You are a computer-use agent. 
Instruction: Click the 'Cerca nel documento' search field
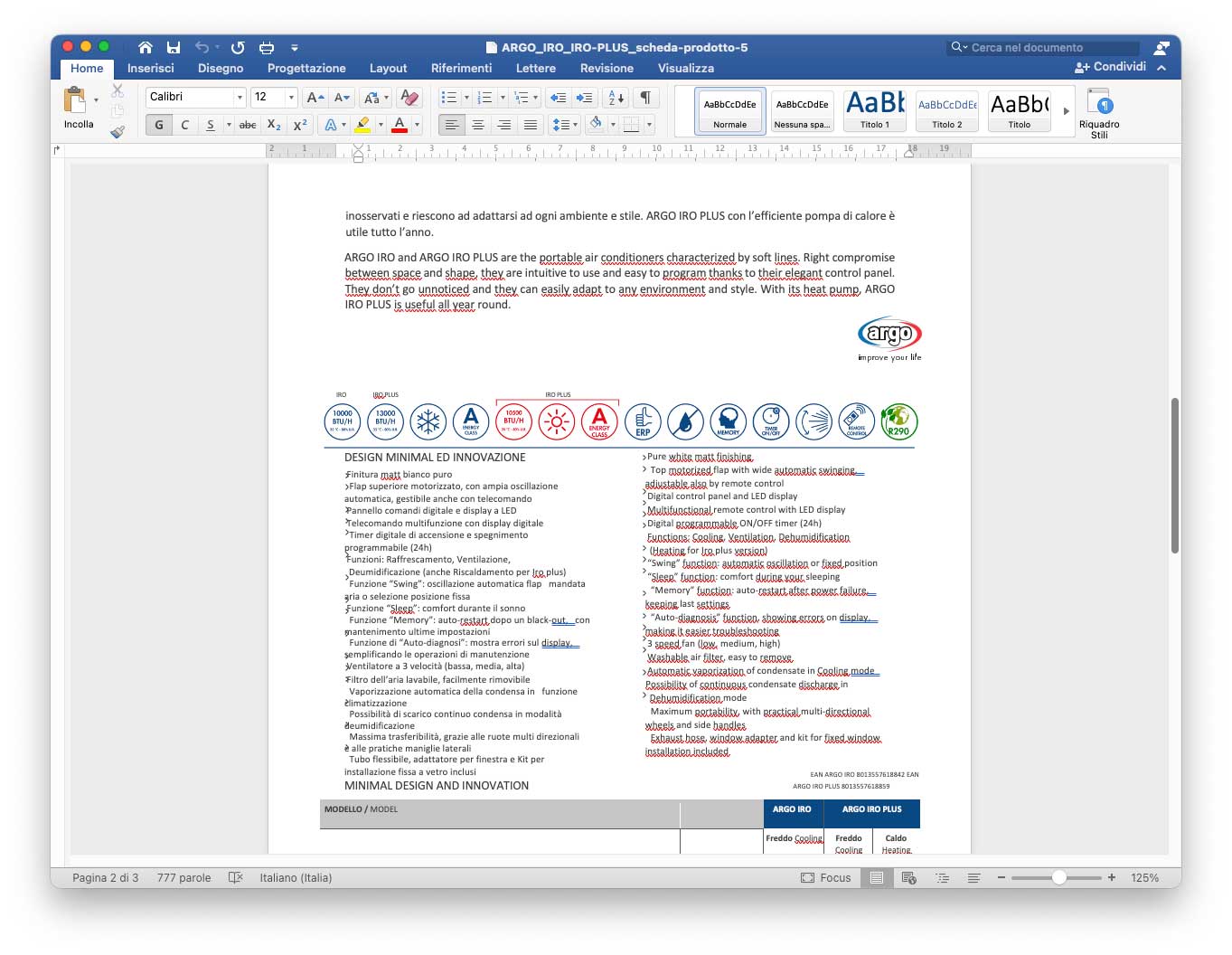pos(1043,47)
